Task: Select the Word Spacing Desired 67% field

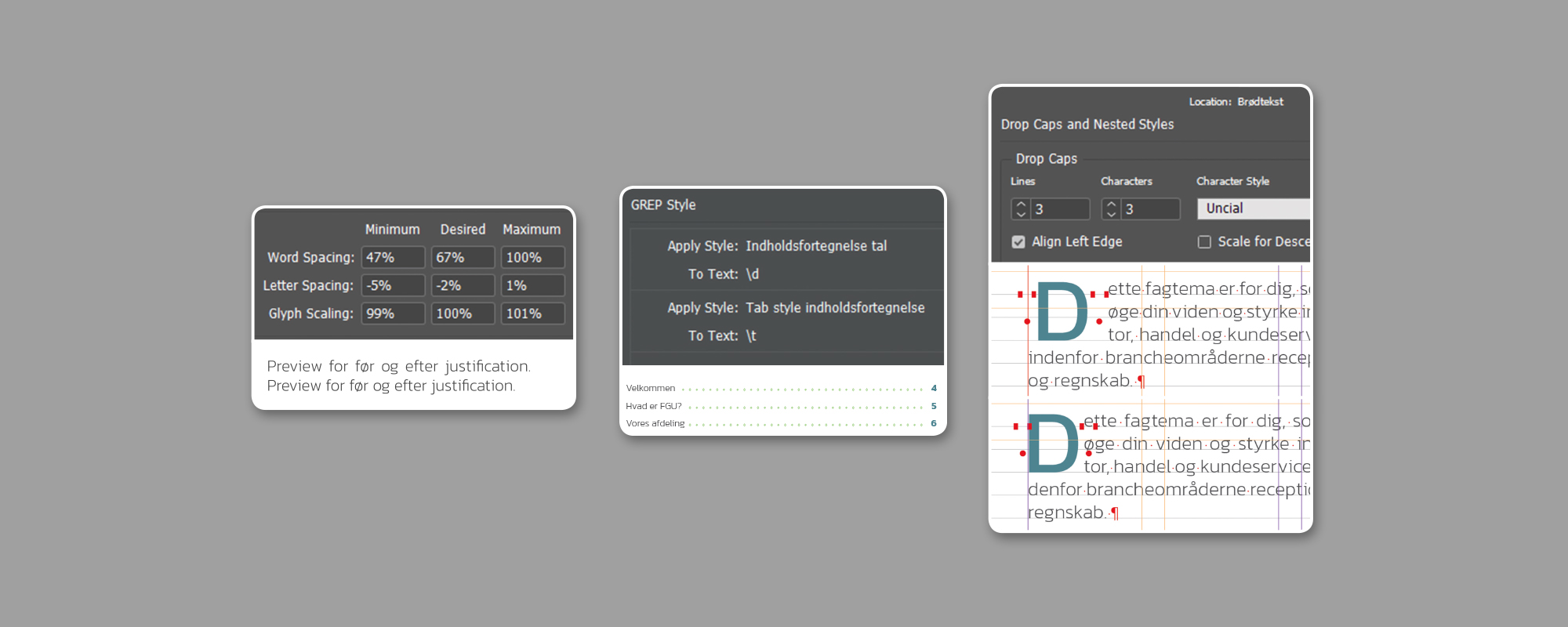Action: [463, 258]
